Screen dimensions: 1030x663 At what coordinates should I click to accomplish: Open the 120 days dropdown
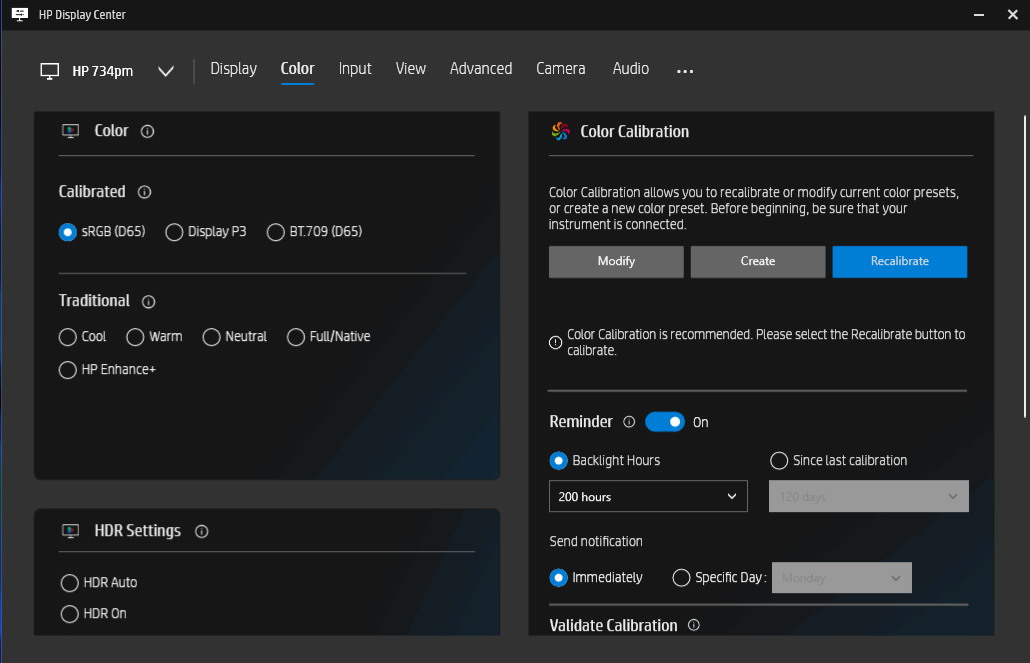(868, 496)
